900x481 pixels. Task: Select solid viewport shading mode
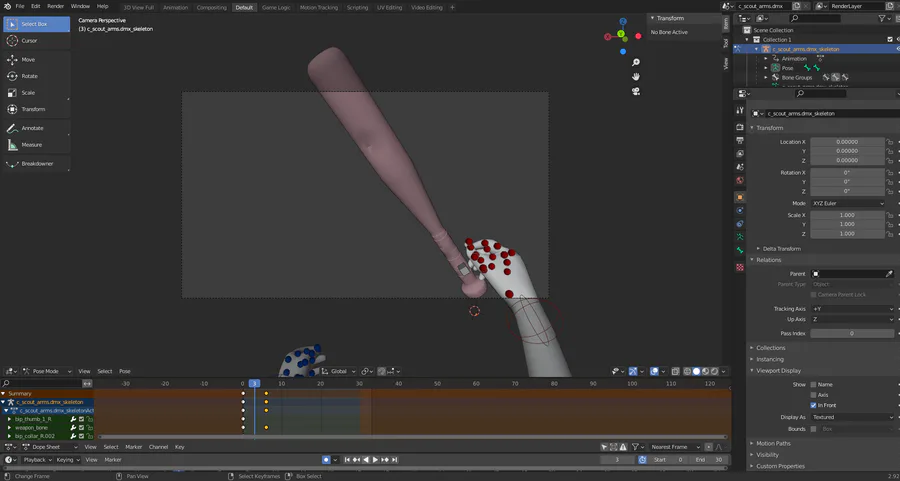click(x=696, y=371)
